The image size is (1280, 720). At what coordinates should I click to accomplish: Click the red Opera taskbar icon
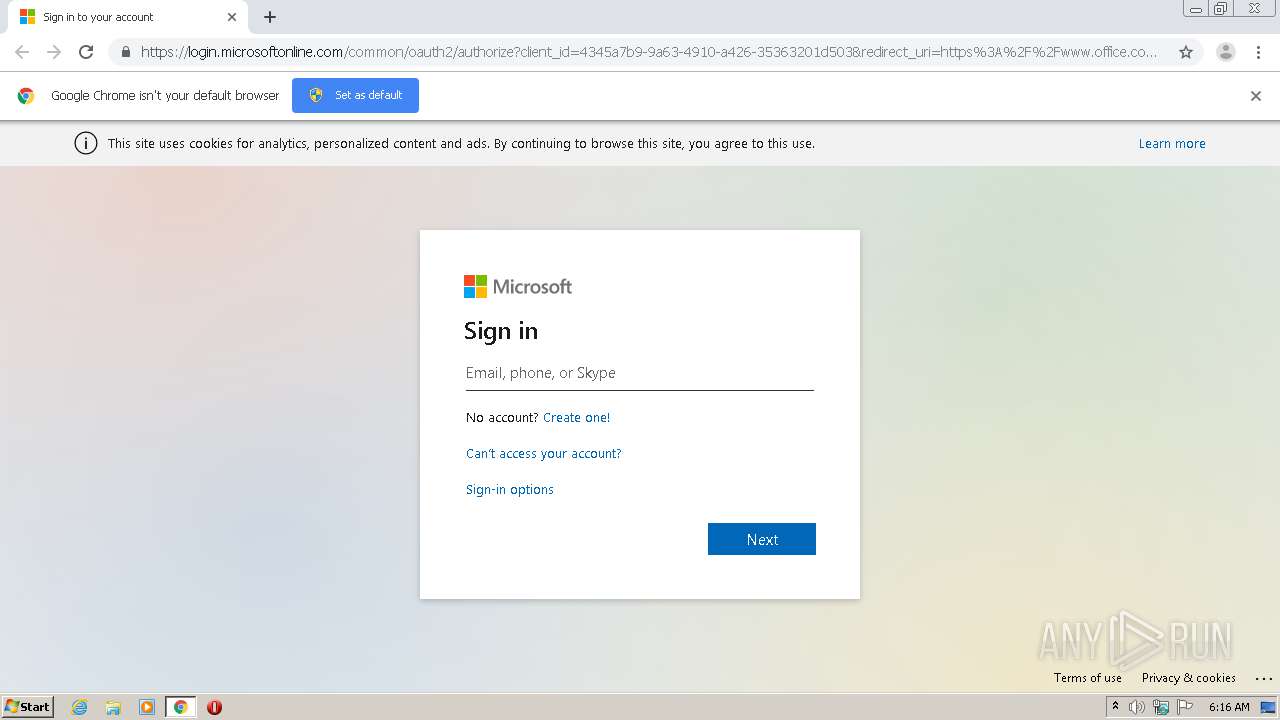pyautogui.click(x=214, y=707)
